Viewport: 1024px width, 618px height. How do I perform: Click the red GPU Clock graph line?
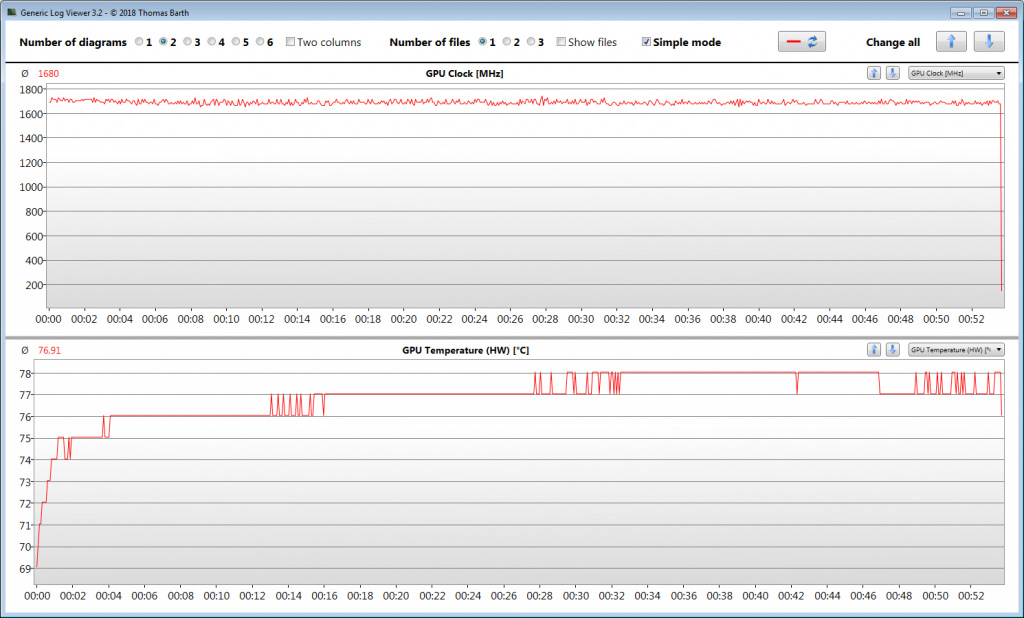(x=500, y=102)
